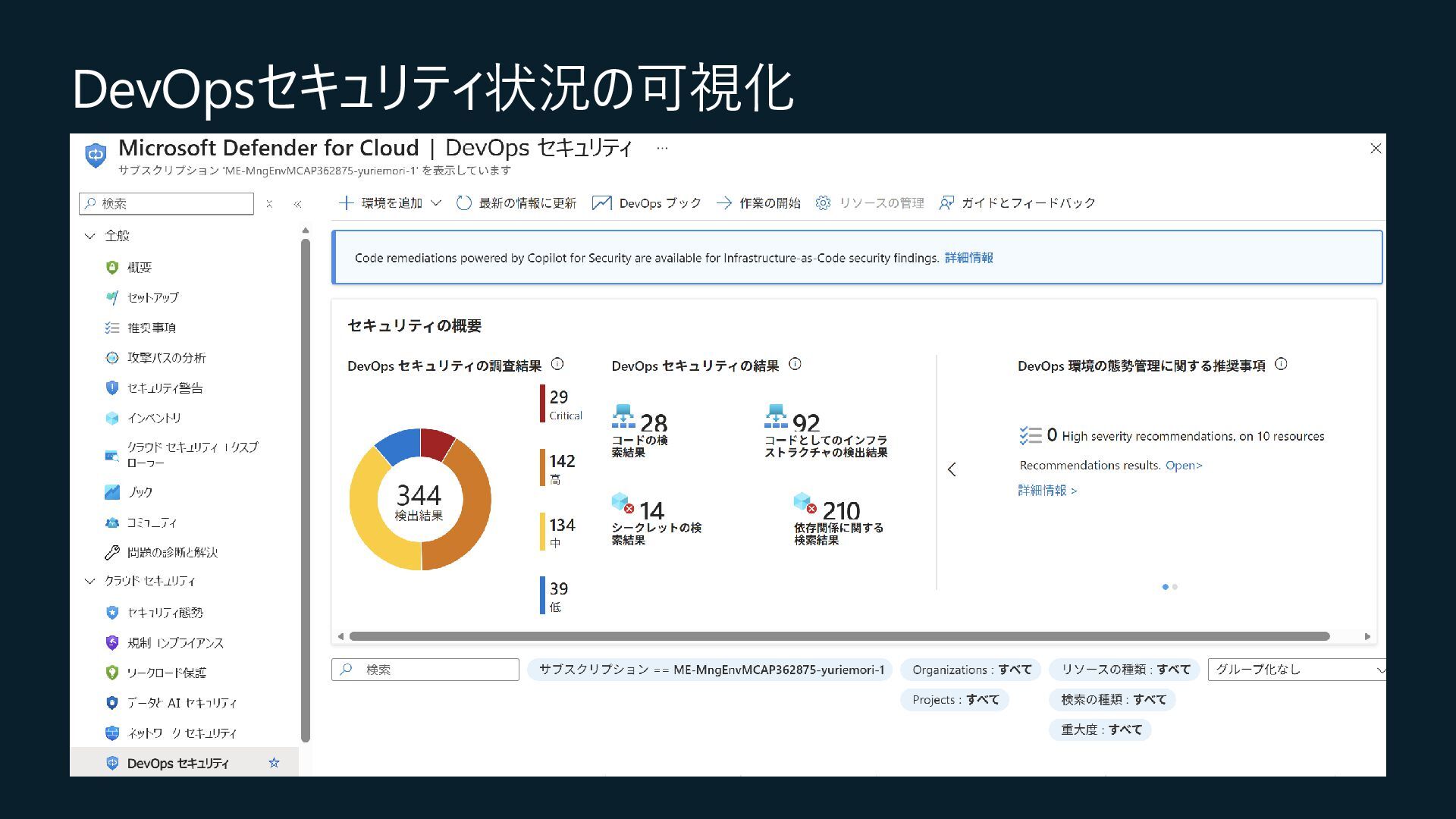Click the 重大度 filter pill
Screen dimensions: 1456x819
[1100, 730]
